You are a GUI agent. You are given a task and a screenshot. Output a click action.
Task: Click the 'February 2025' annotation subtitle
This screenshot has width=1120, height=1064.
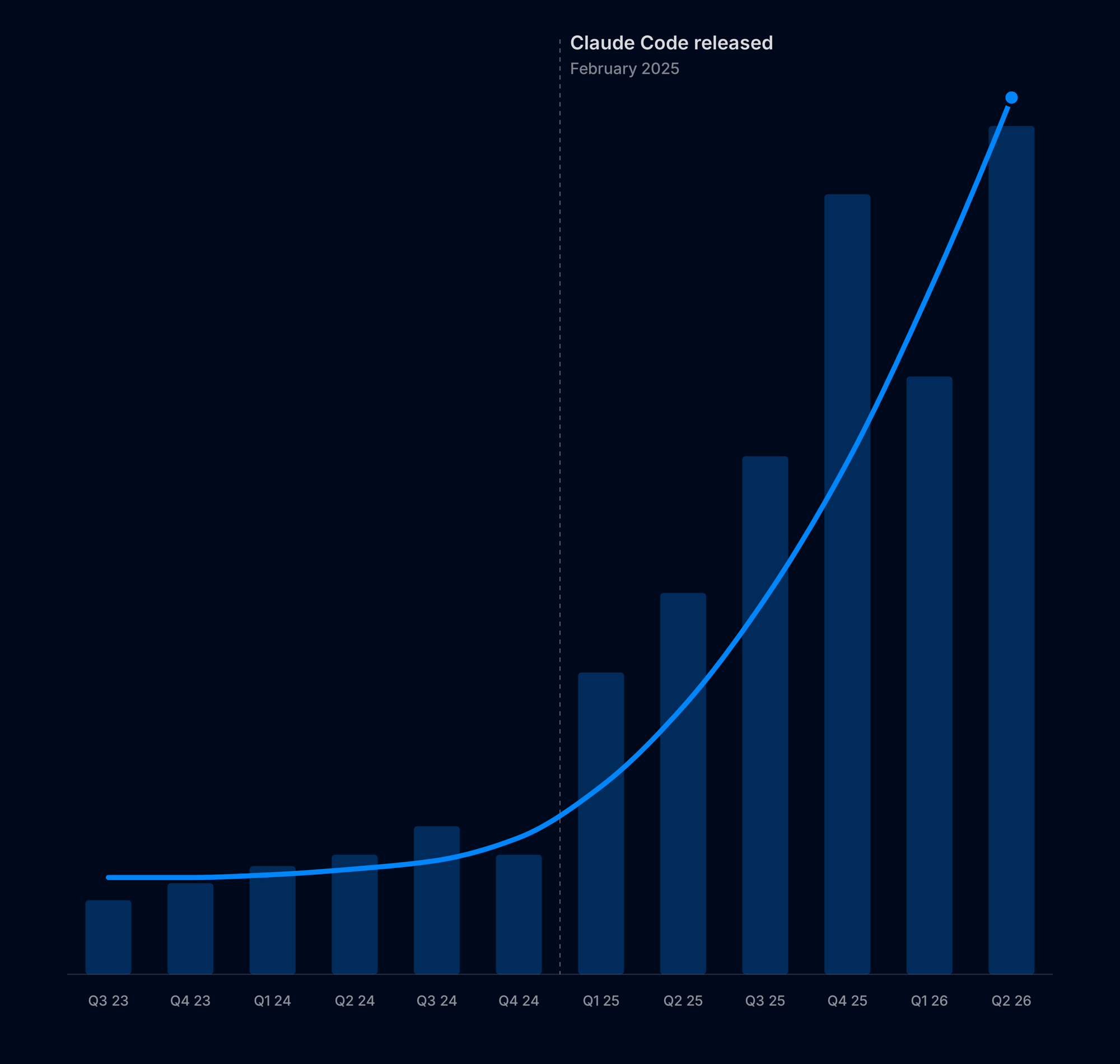coord(624,69)
